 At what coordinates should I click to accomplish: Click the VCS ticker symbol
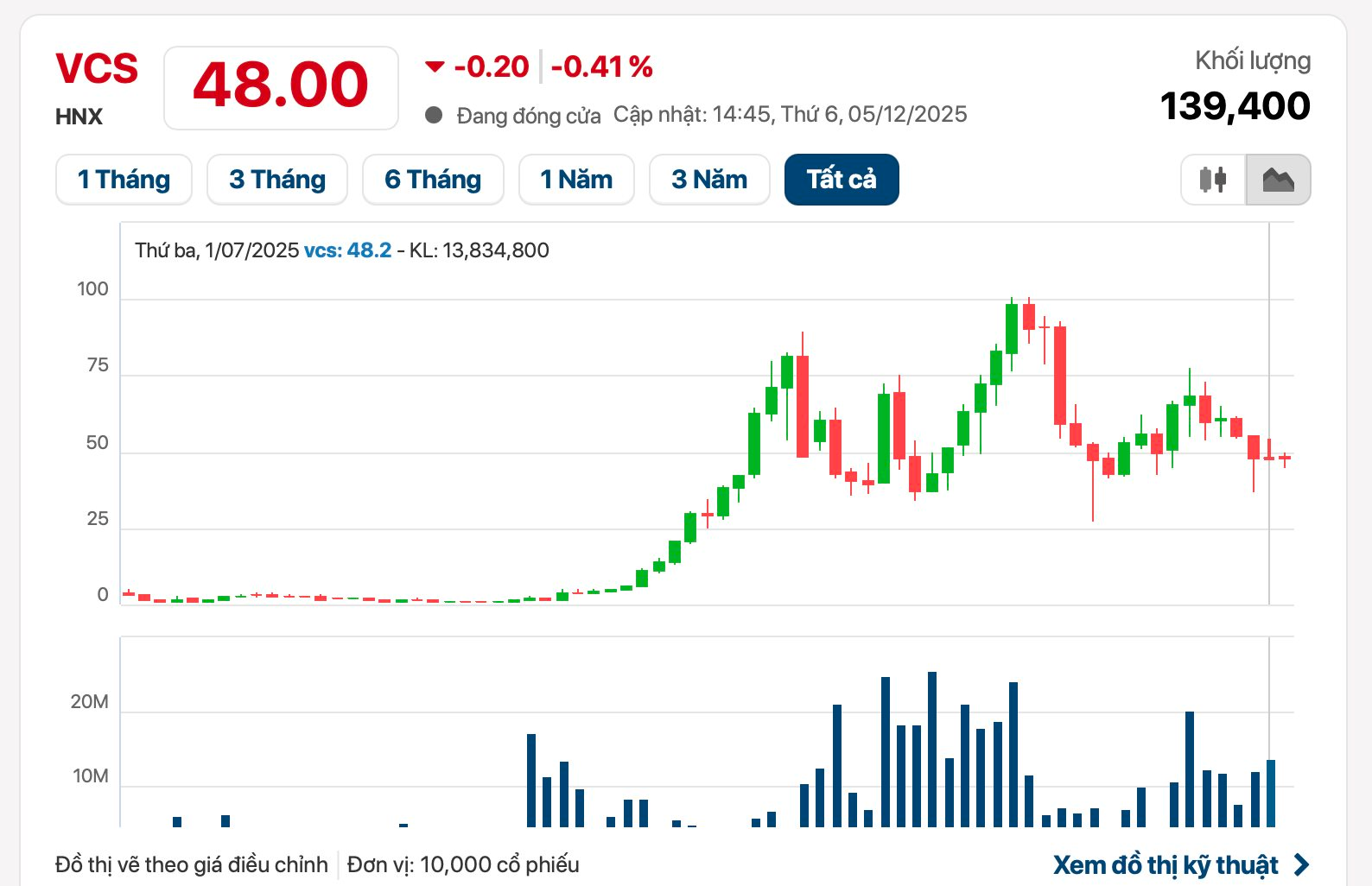[x=97, y=68]
